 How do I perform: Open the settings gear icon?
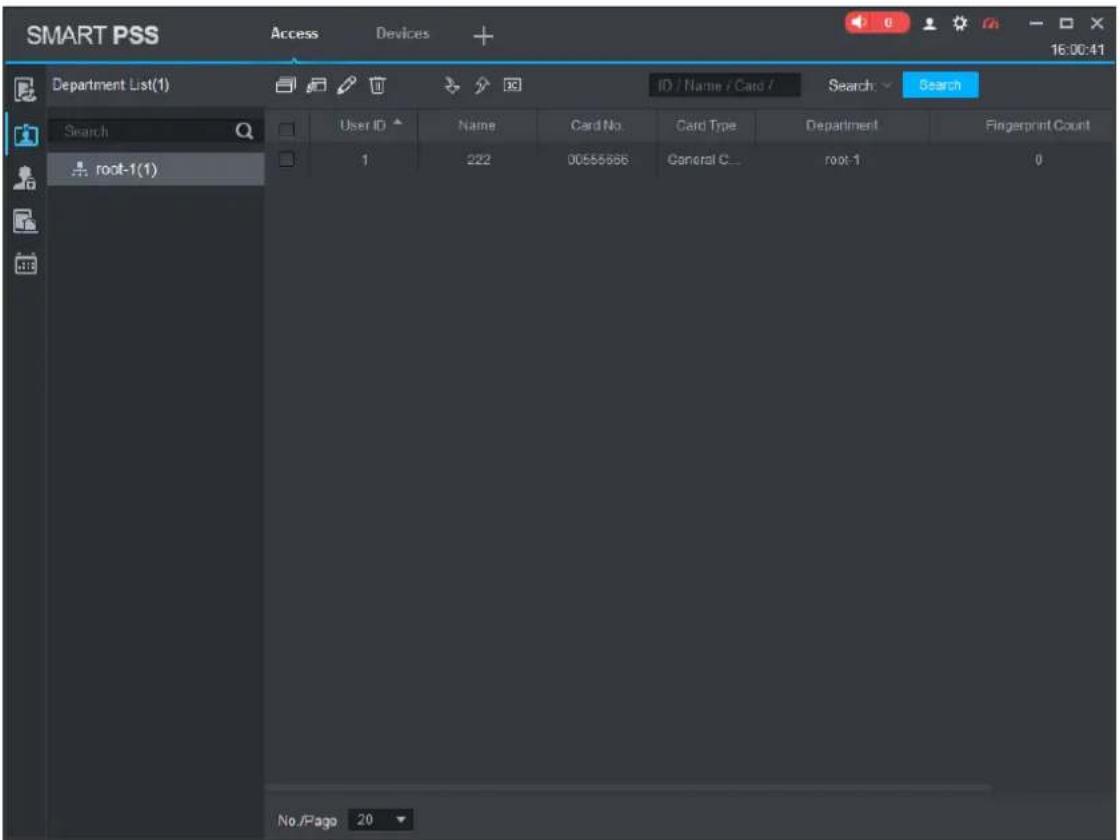(959, 24)
